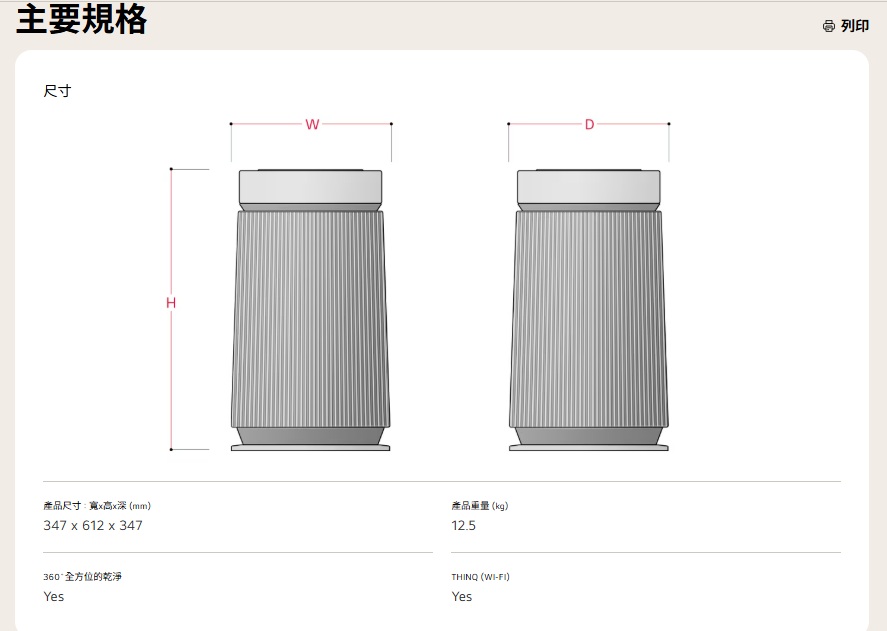This screenshot has height=631, width=887.
Task: Click the 主要規格 heading
Action: tap(82, 20)
